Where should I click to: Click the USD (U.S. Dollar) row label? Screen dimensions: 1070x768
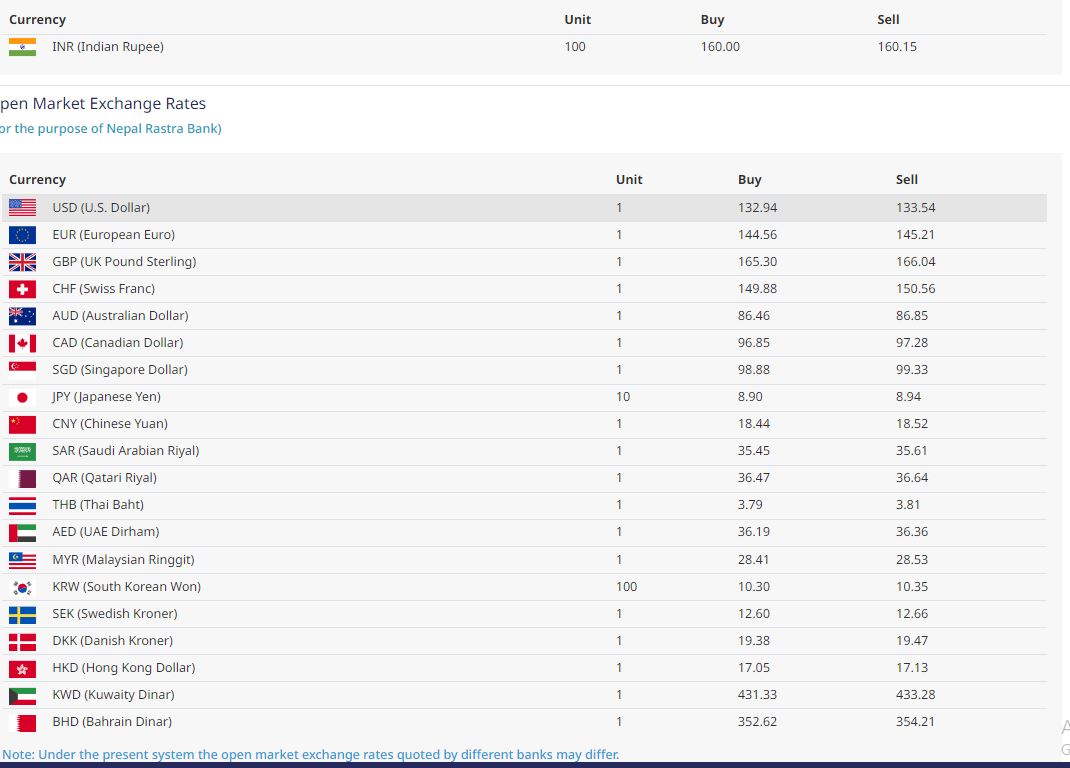coord(101,208)
